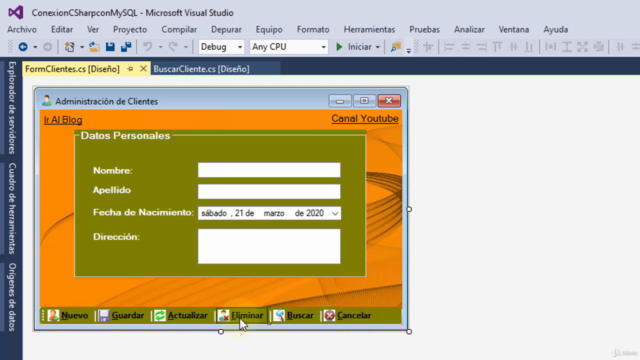640x360 pixels.
Task: Close the FormClientes.cs [Diseño] tab
Action: point(143,69)
